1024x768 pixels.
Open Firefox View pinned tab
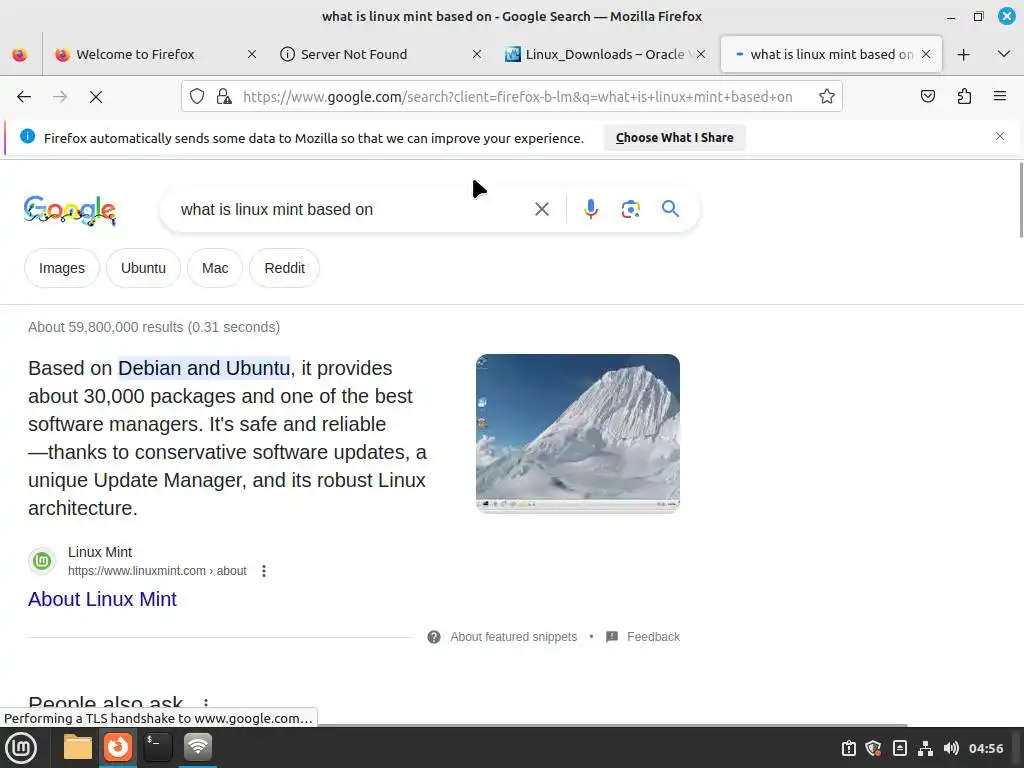(x=20, y=54)
